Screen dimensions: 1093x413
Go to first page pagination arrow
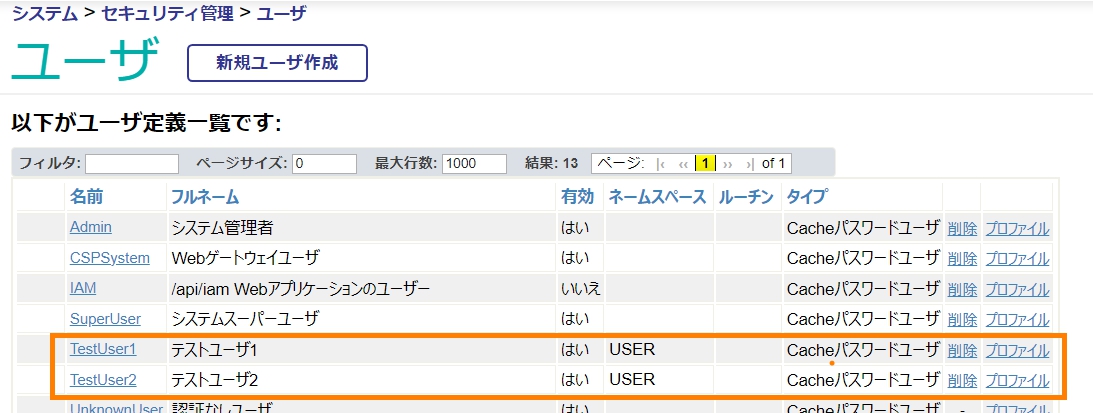coord(660,163)
